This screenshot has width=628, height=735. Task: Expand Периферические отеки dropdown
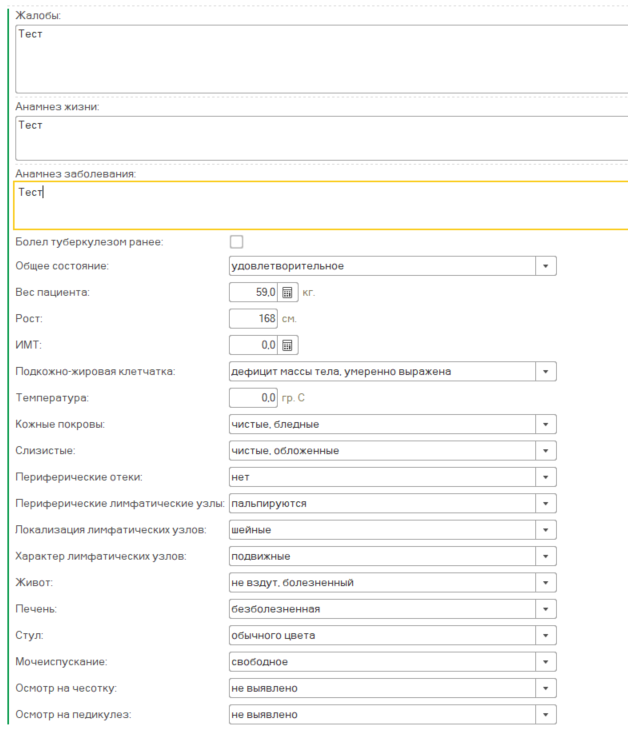[546, 477]
